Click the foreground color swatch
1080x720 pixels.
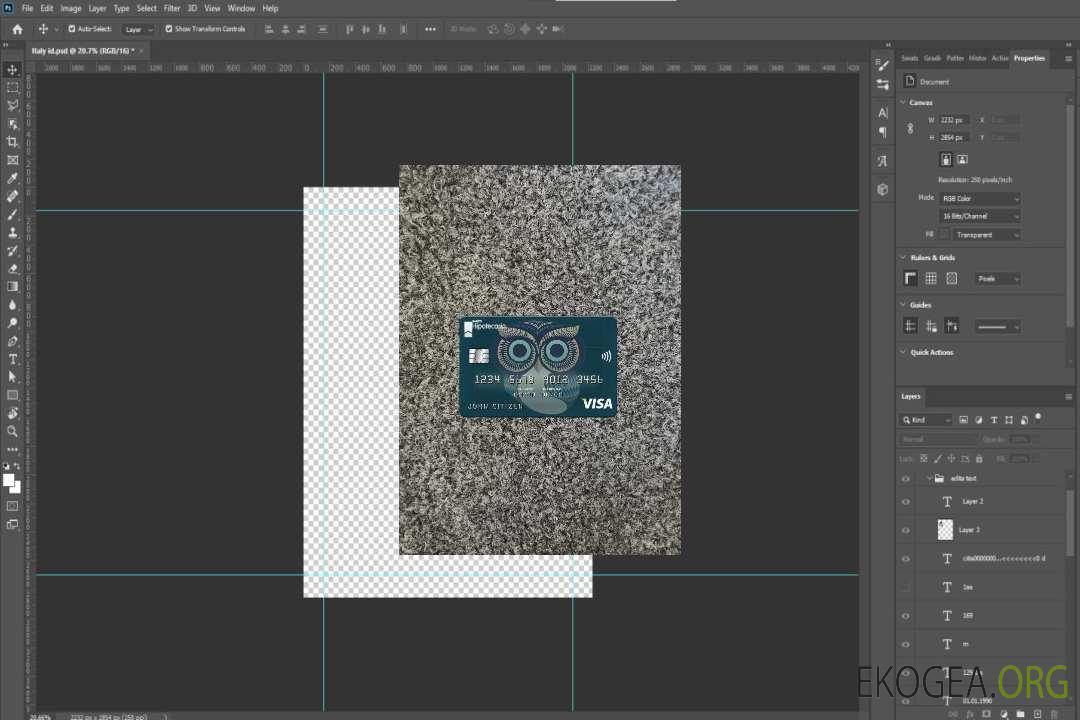pos(9,480)
